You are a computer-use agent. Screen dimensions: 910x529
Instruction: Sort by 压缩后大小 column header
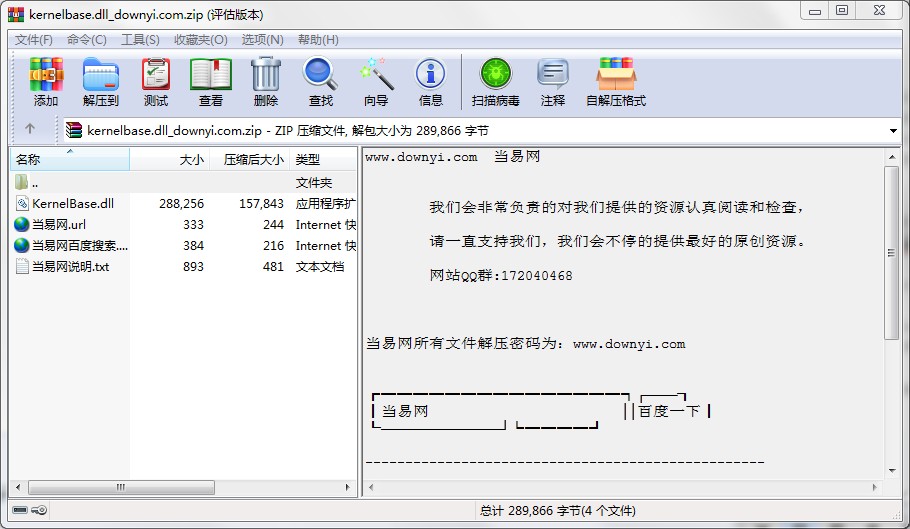pos(250,159)
